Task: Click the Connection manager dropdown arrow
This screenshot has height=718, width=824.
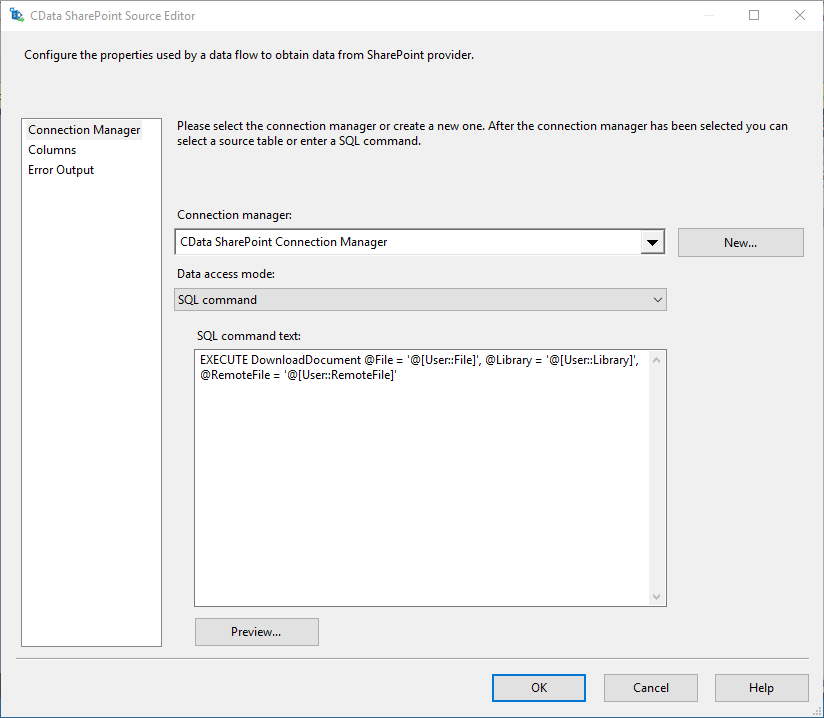Action: click(x=653, y=241)
